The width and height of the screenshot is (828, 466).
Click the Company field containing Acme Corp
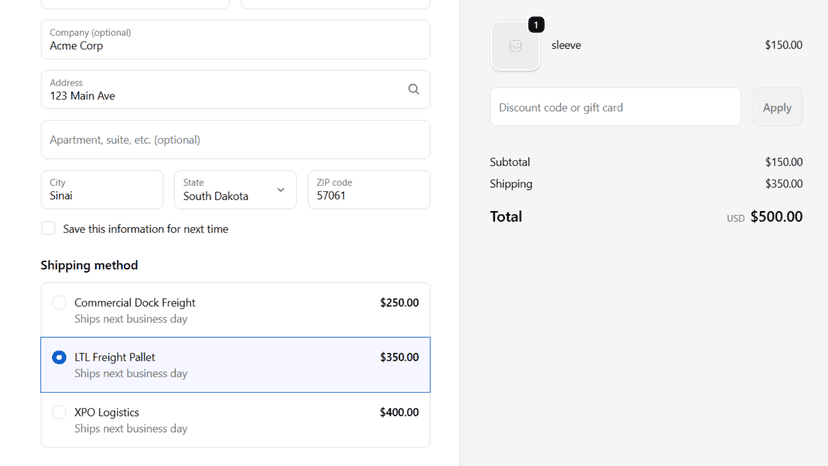(236, 40)
